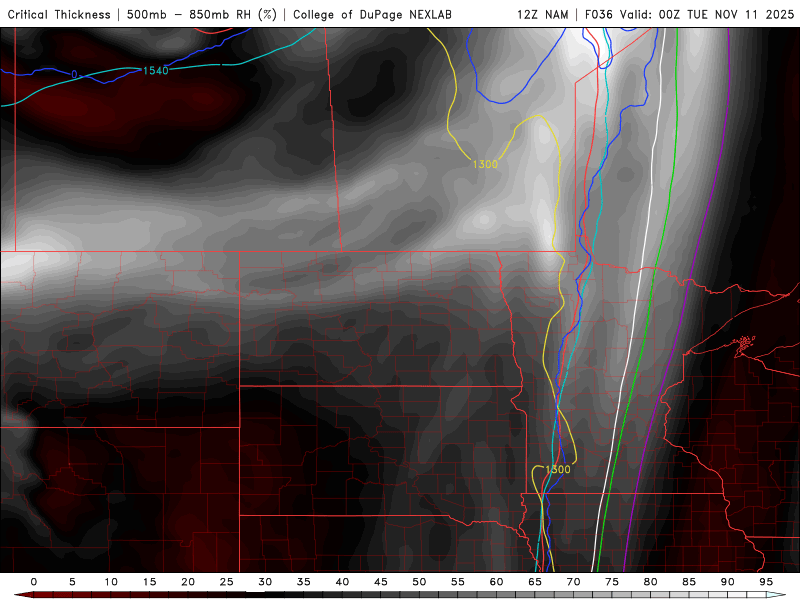
Task: Click the "60" tick on the color scale
Action: [496, 582]
